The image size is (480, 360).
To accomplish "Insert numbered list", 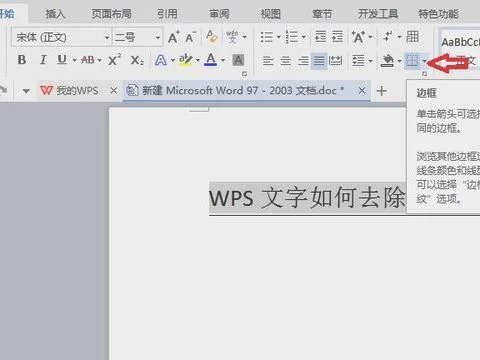I will (292, 37).
